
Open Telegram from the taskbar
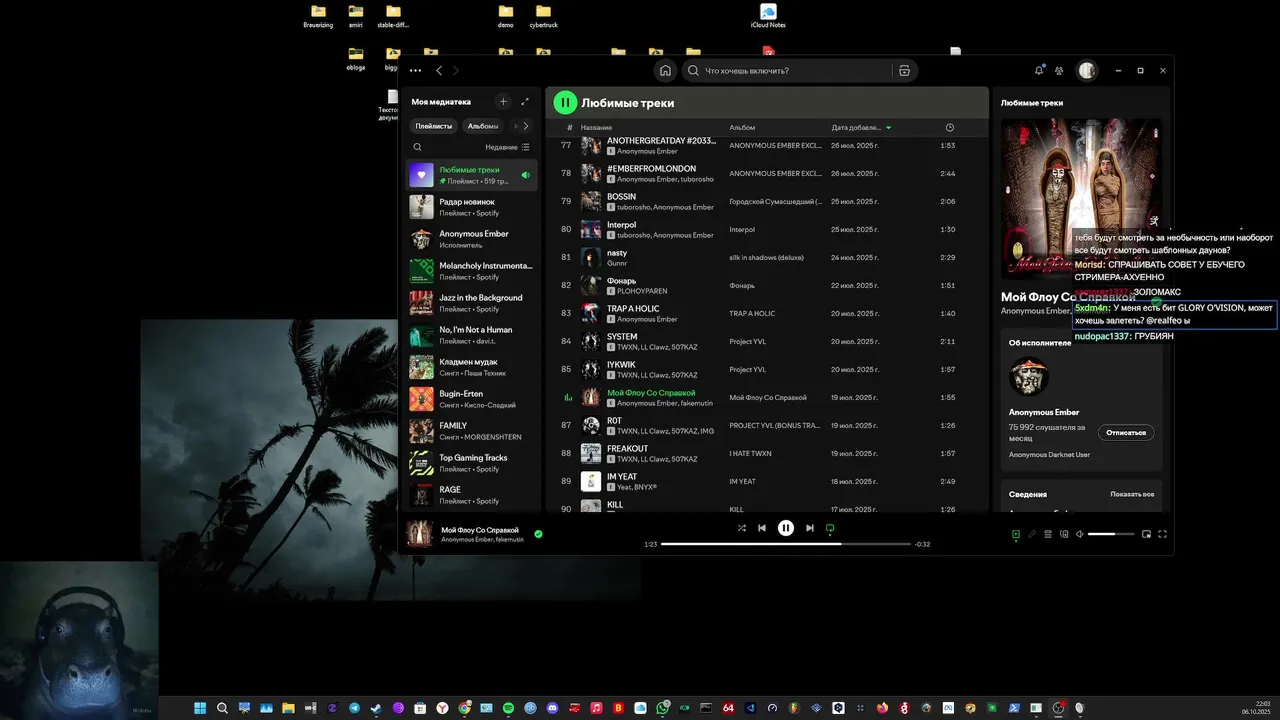[x=354, y=708]
